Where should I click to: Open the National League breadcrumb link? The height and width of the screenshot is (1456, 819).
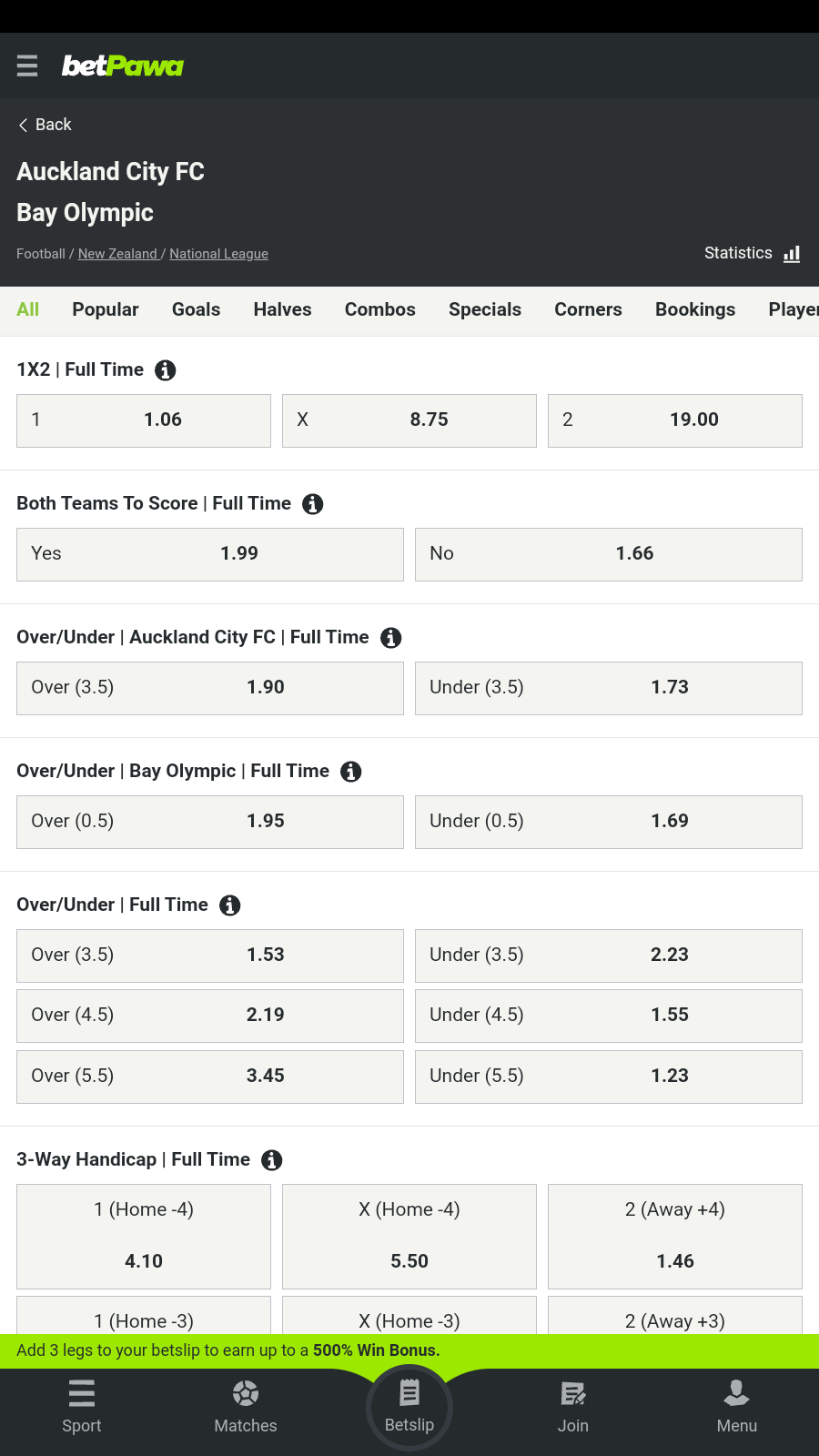tap(218, 254)
